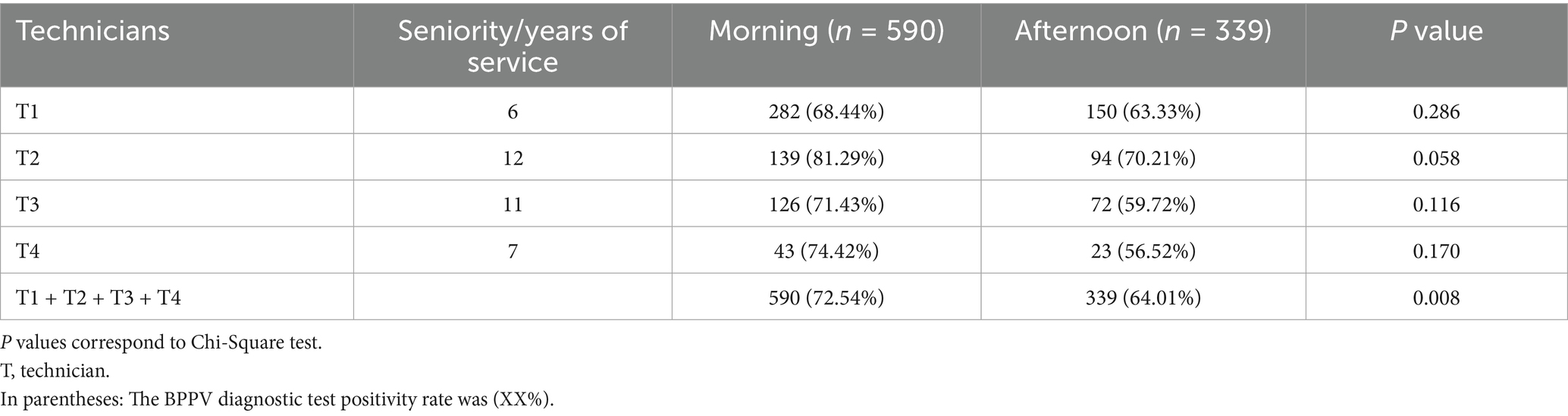Image resolution: width=1568 pixels, height=416 pixels.
Task: Click the Technicians column header
Action: pyautogui.click(x=93, y=31)
